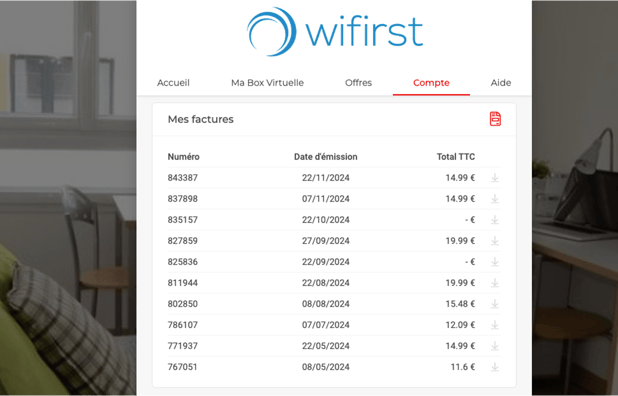Screen dimensions: 618x396
Task: Click the date 27/09/2024
Action: point(326,241)
